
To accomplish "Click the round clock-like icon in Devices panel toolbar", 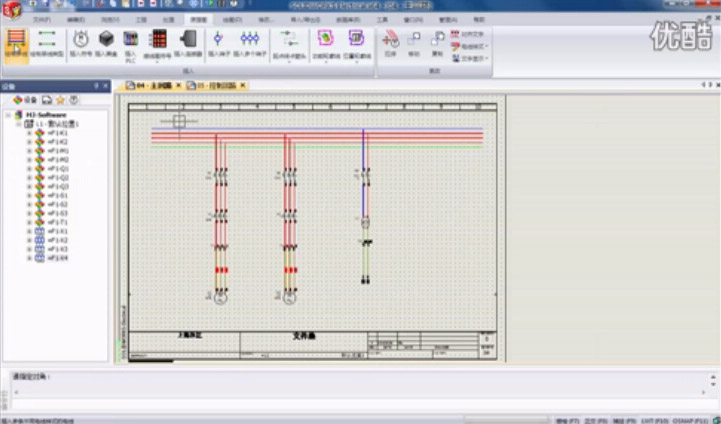I will [74, 100].
